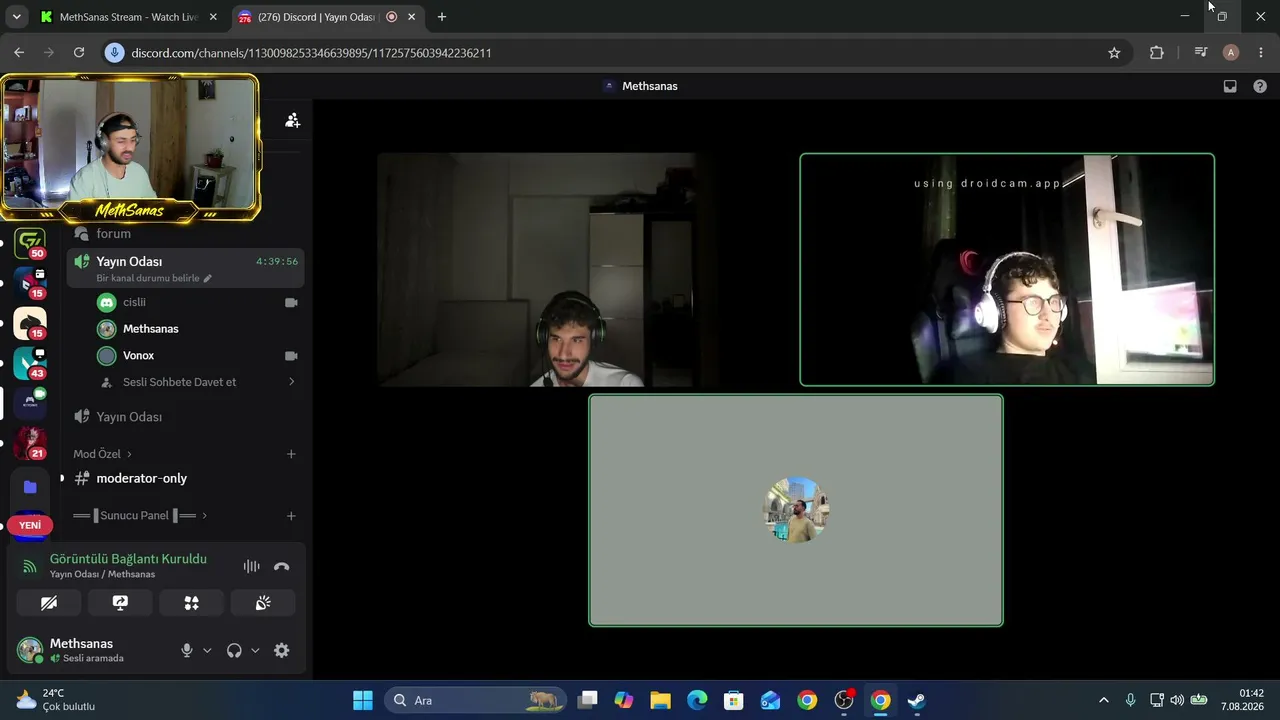Click the YENİ unread mentions pill
Image resolution: width=1280 pixels, height=720 pixels.
30,525
